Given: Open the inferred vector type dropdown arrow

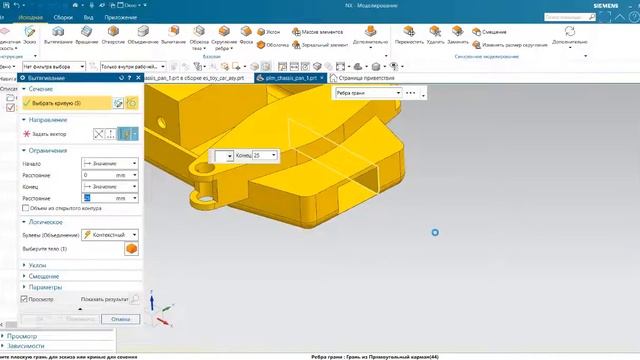Looking at the screenshot, I should point(135,134).
